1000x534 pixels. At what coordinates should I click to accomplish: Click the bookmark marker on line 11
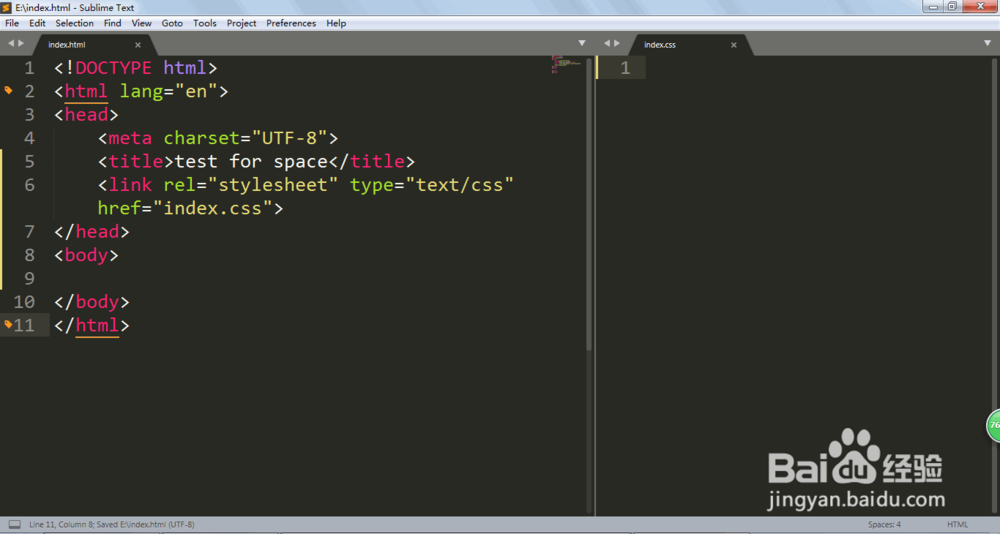point(8,324)
